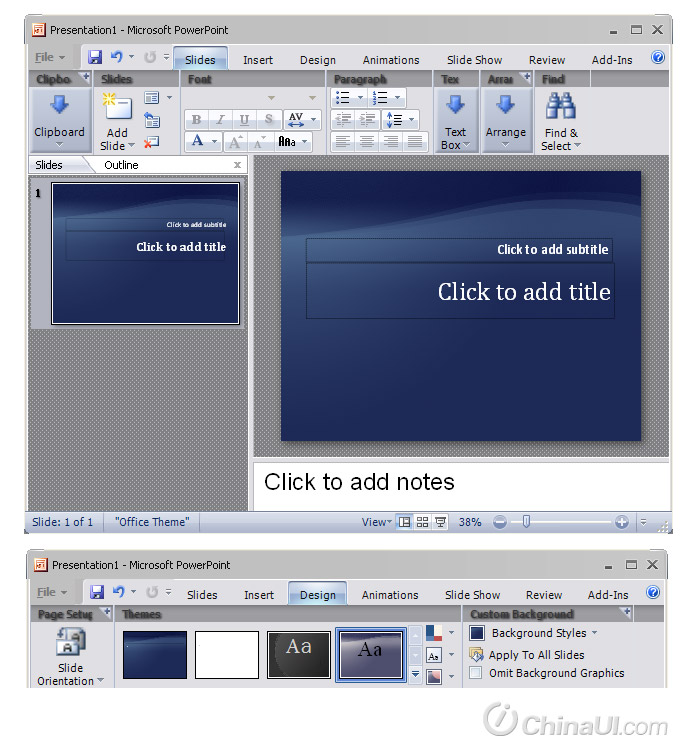Click Save icon in top window toolbar
699x745 pixels.
click(x=95, y=57)
